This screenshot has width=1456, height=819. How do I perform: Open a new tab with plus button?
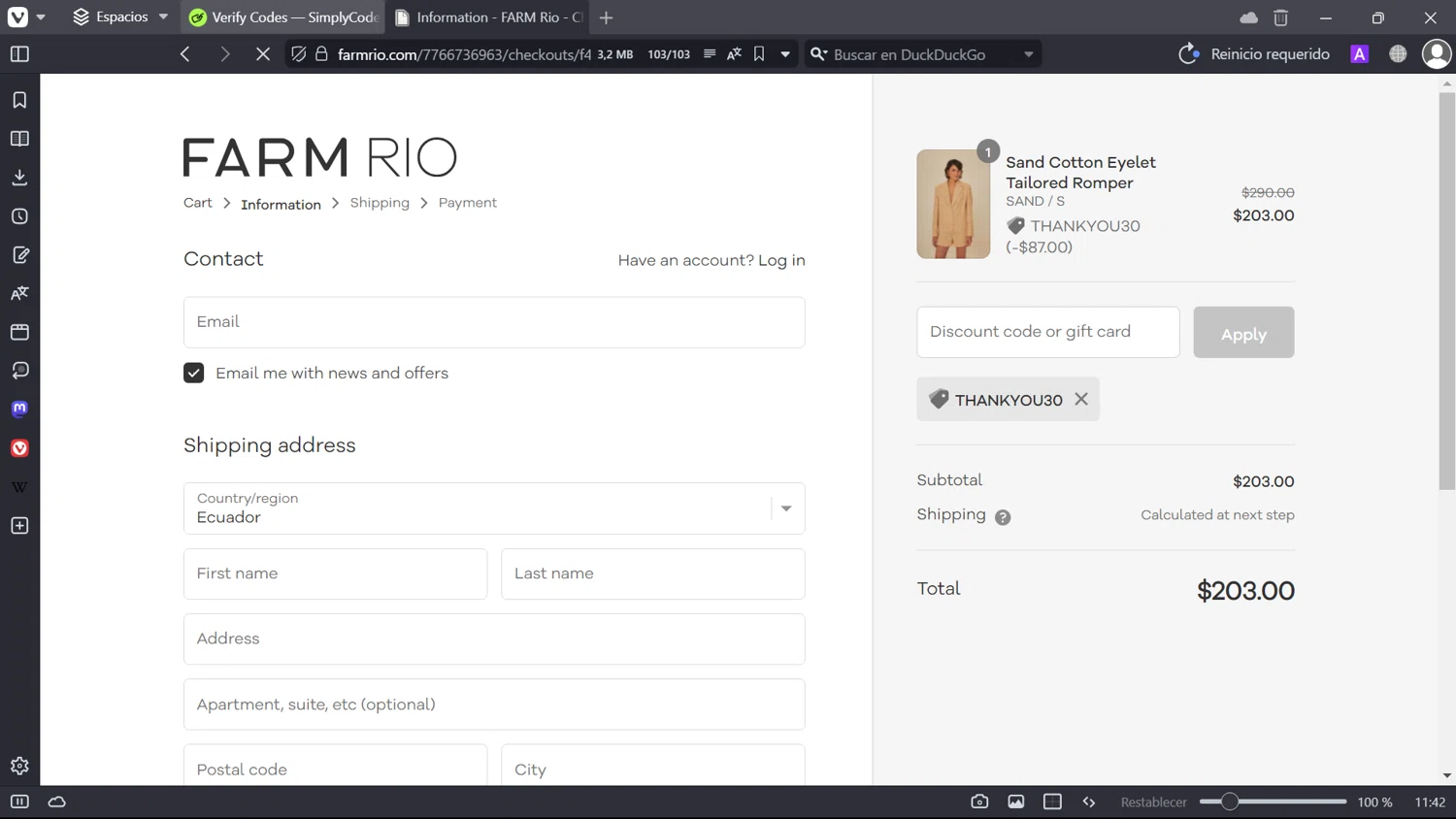click(607, 17)
